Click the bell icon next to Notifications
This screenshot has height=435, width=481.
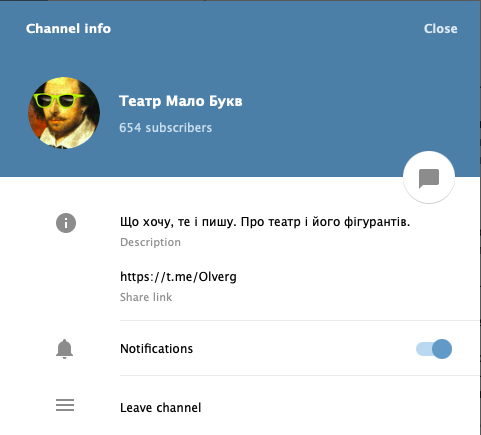coord(64,349)
